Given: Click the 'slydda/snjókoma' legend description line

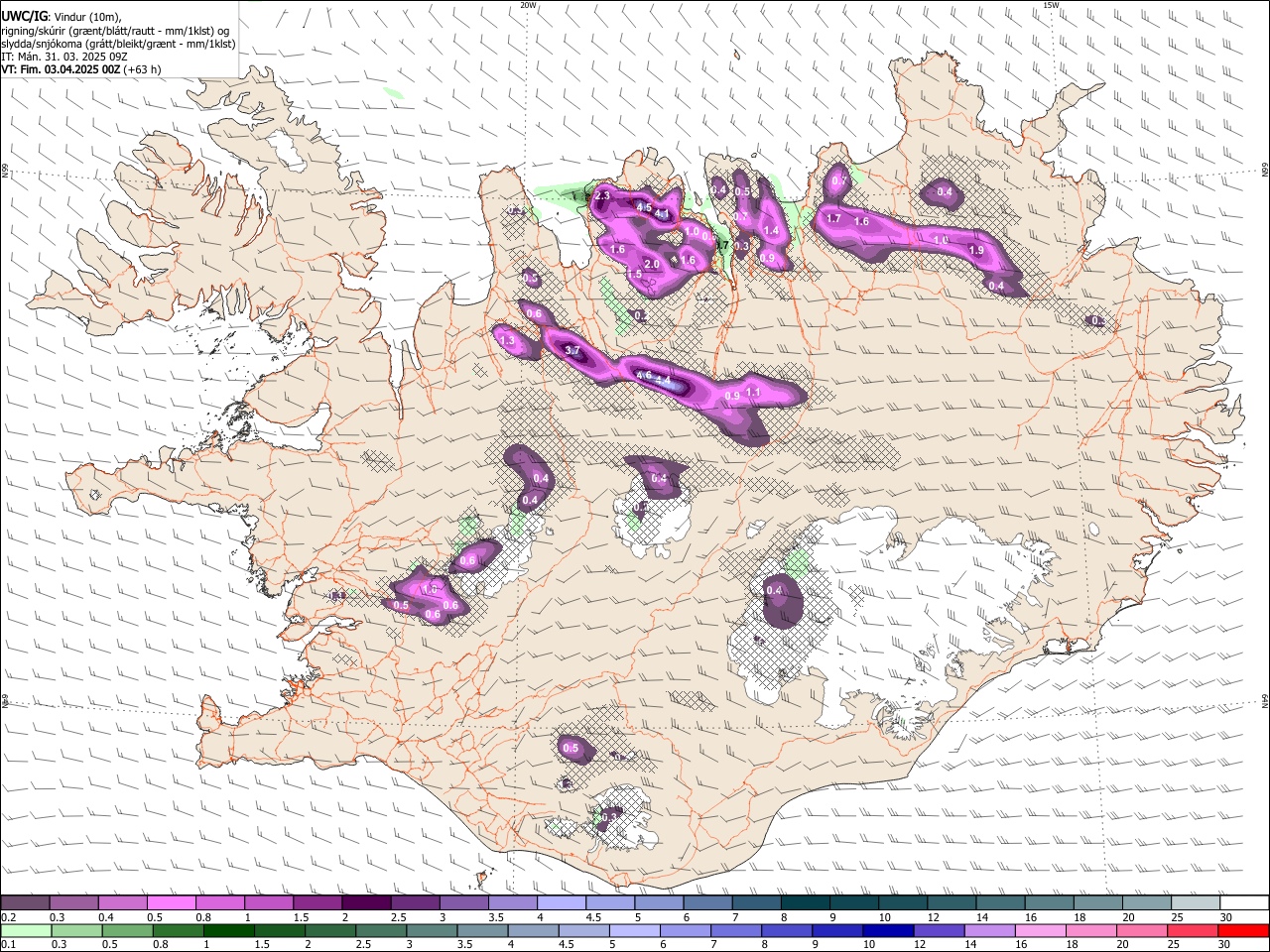Looking at the screenshot, I should click(118, 44).
